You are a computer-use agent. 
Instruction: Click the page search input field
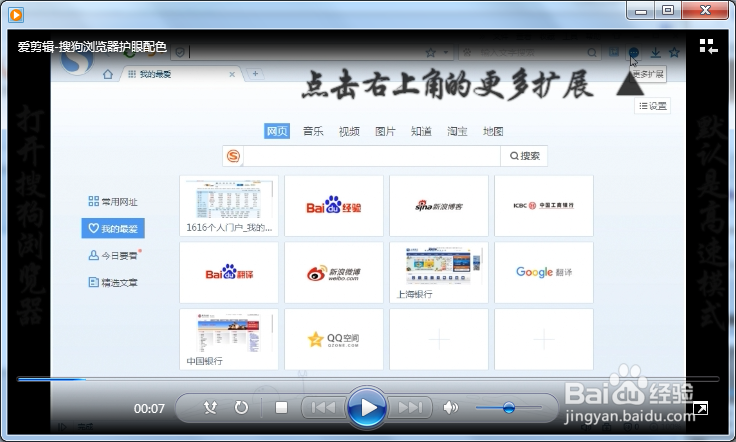372,156
